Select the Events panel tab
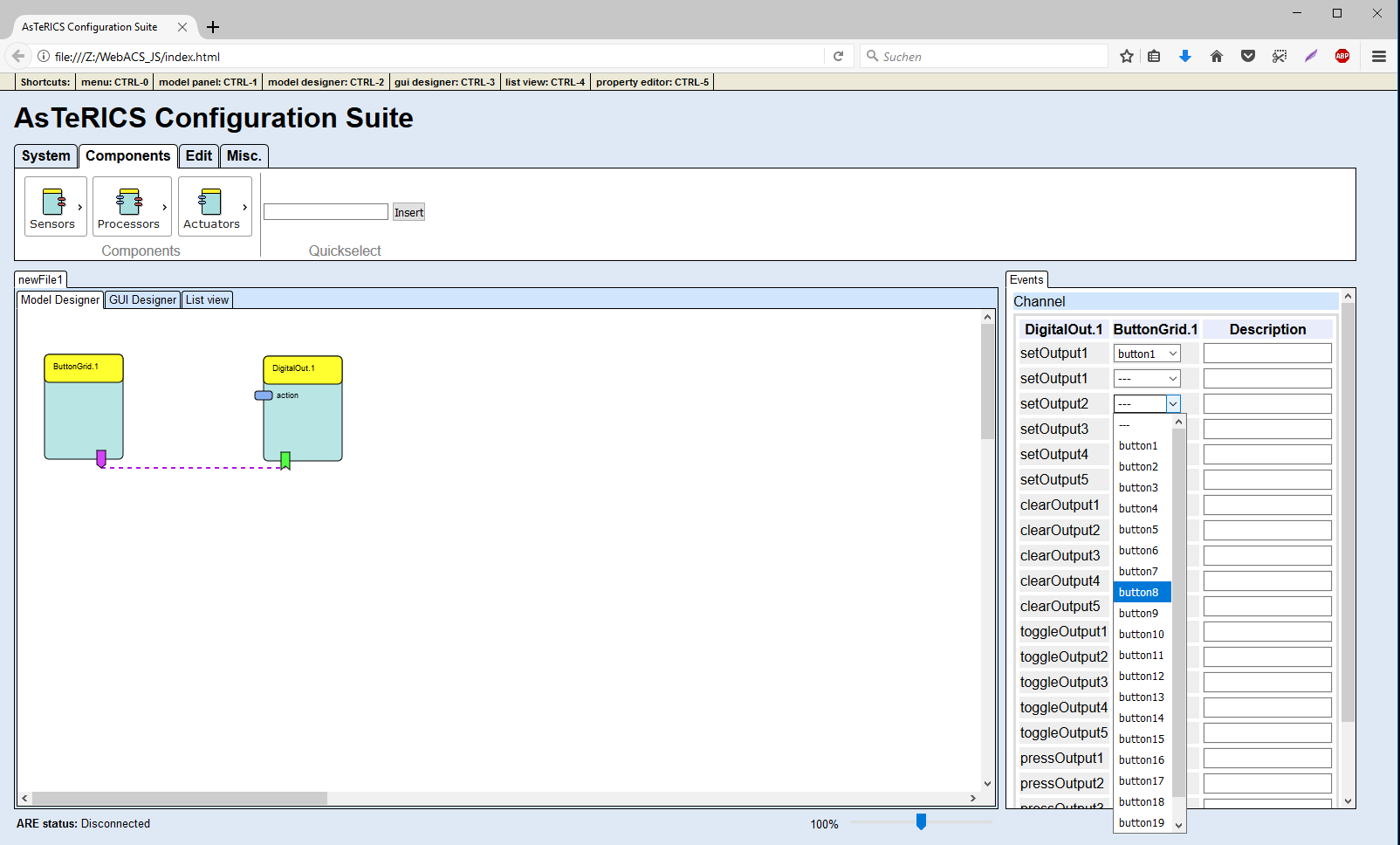 pos(1026,280)
